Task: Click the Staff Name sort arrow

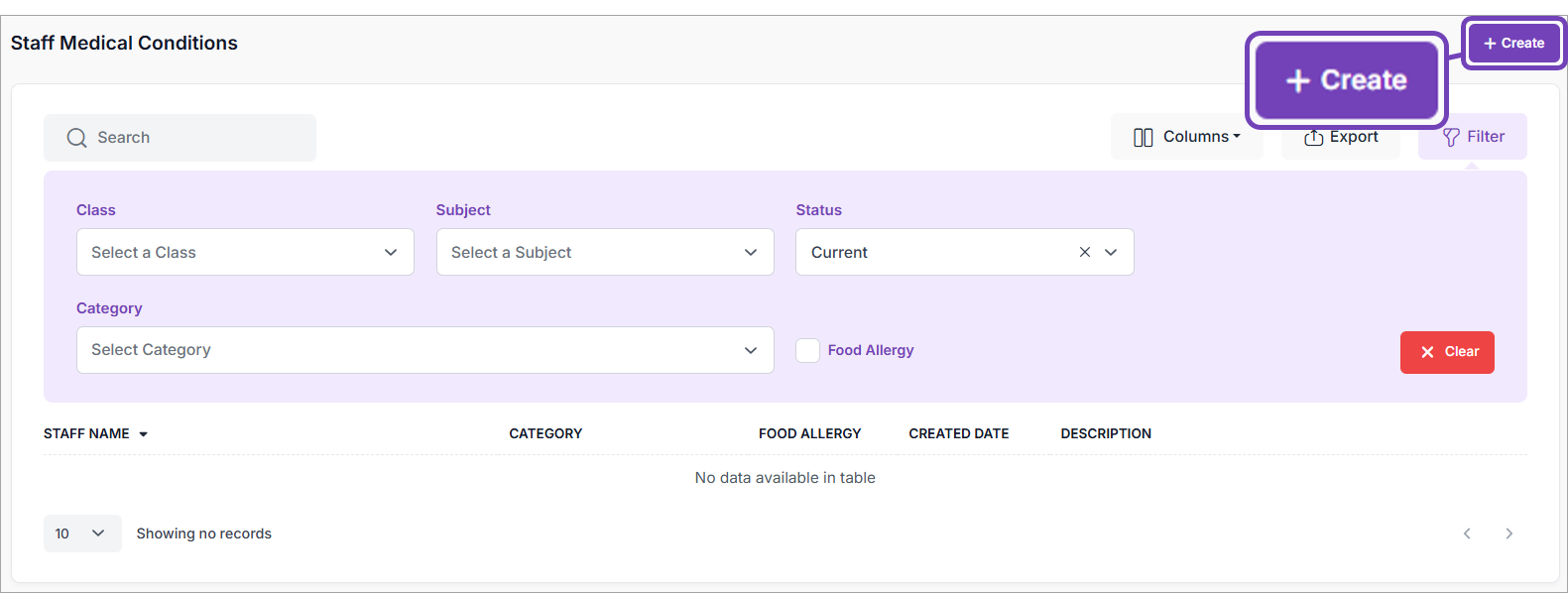Action: 144,434
